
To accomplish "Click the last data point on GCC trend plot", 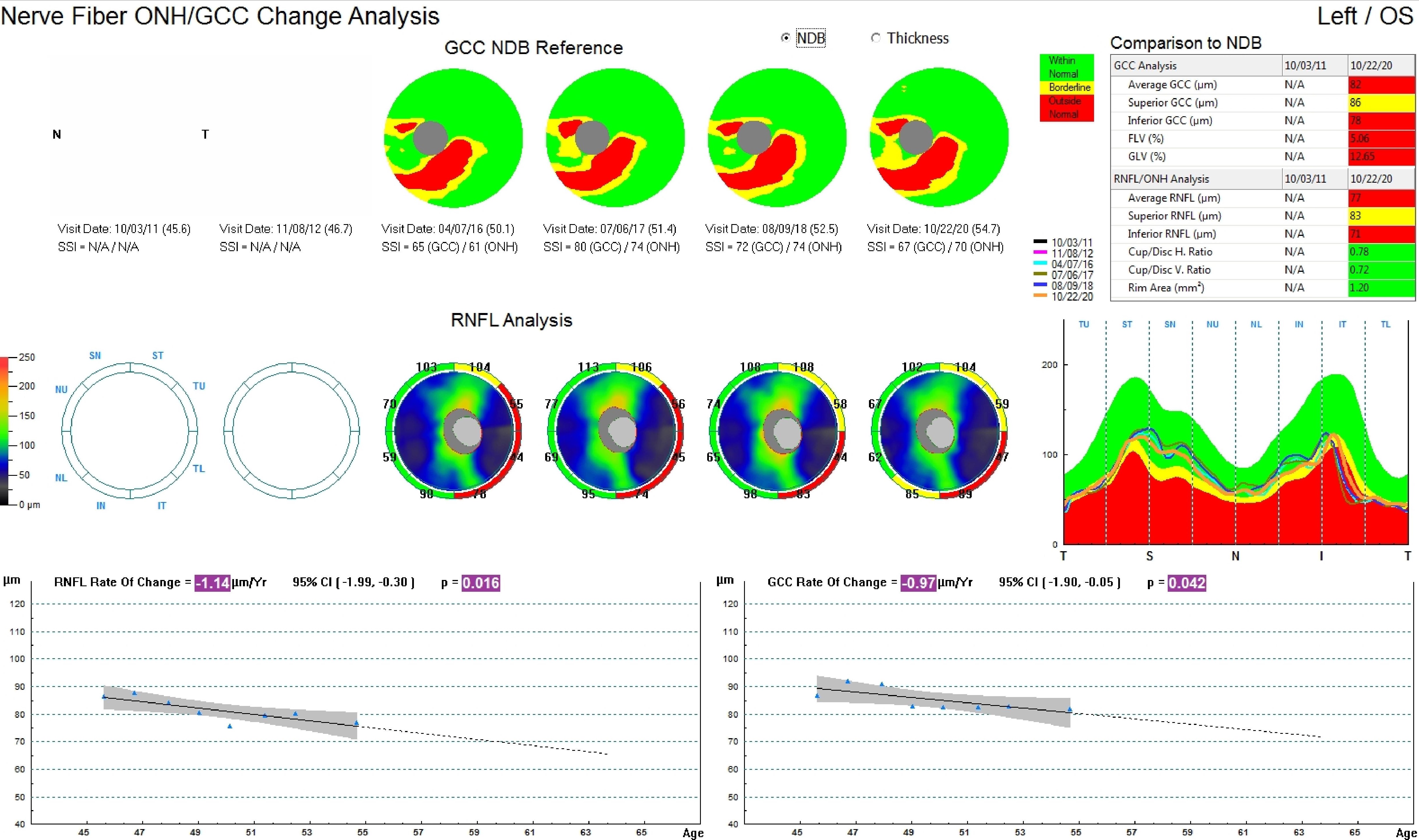I will (1070, 709).
